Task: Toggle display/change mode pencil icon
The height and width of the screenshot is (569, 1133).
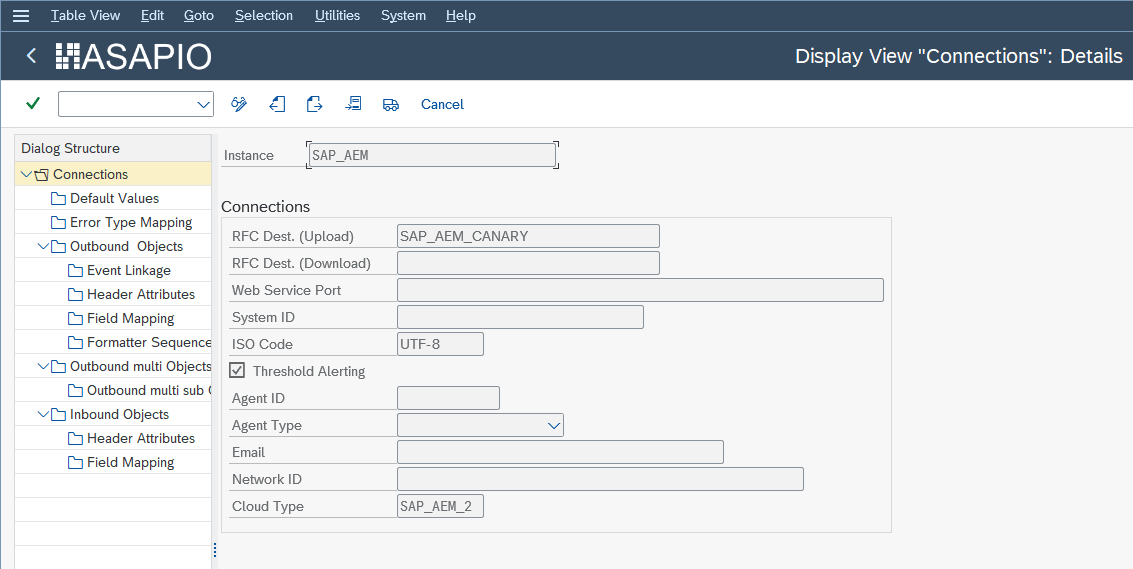Action: point(239,104)
